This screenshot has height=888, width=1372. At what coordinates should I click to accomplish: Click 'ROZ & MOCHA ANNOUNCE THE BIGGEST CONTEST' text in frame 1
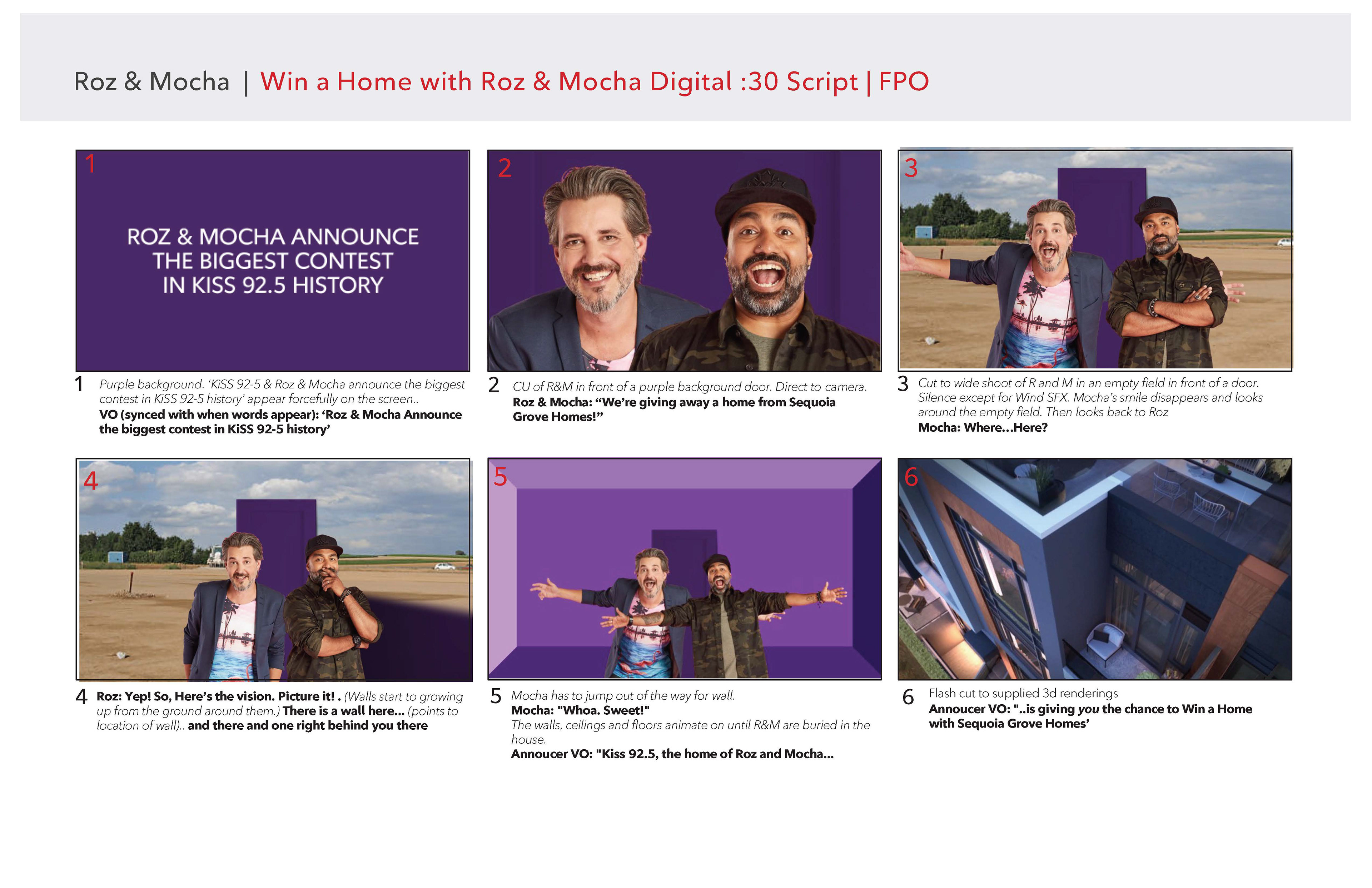click(x=273, y=248)
